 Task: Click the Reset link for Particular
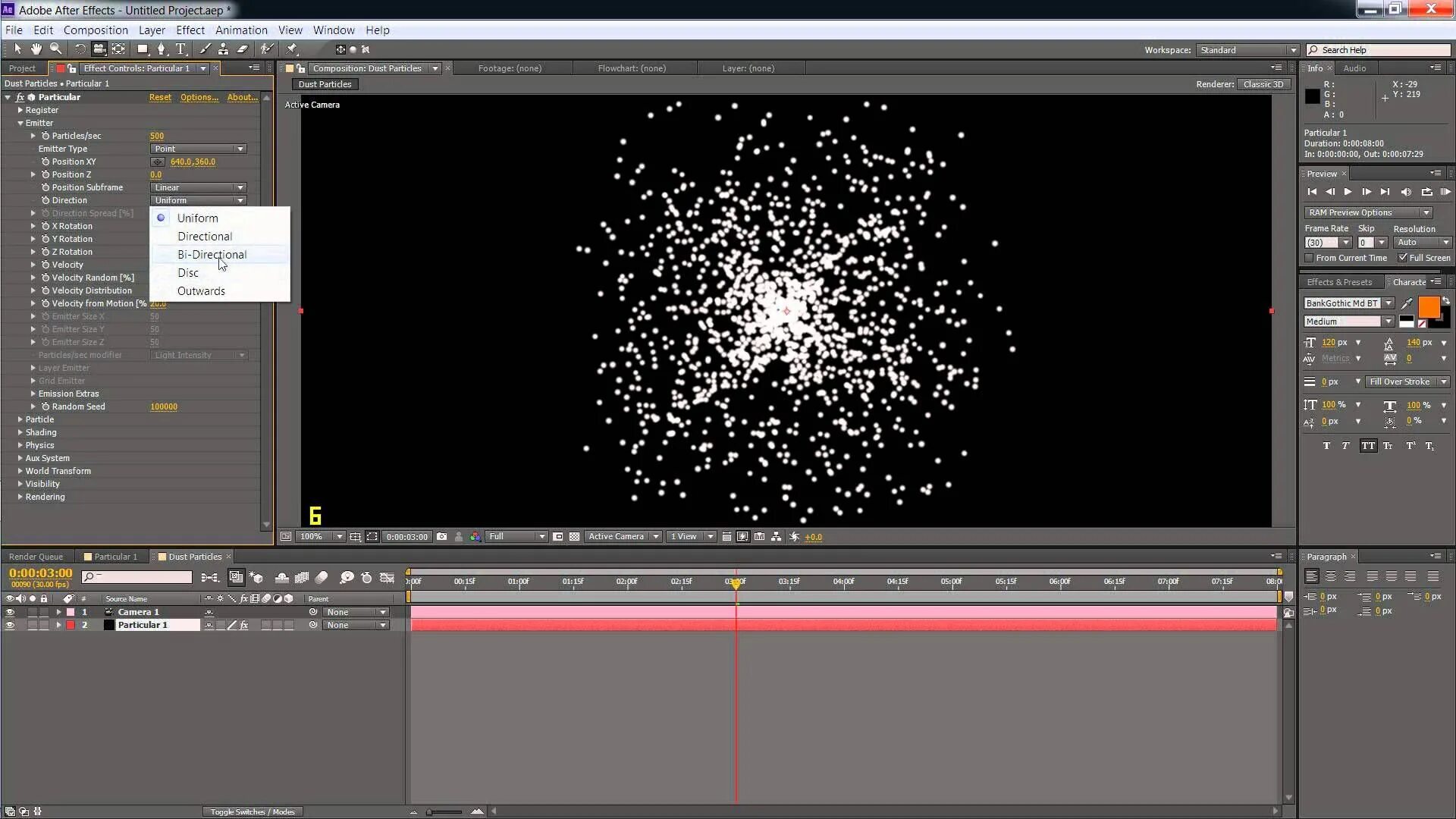160,97
